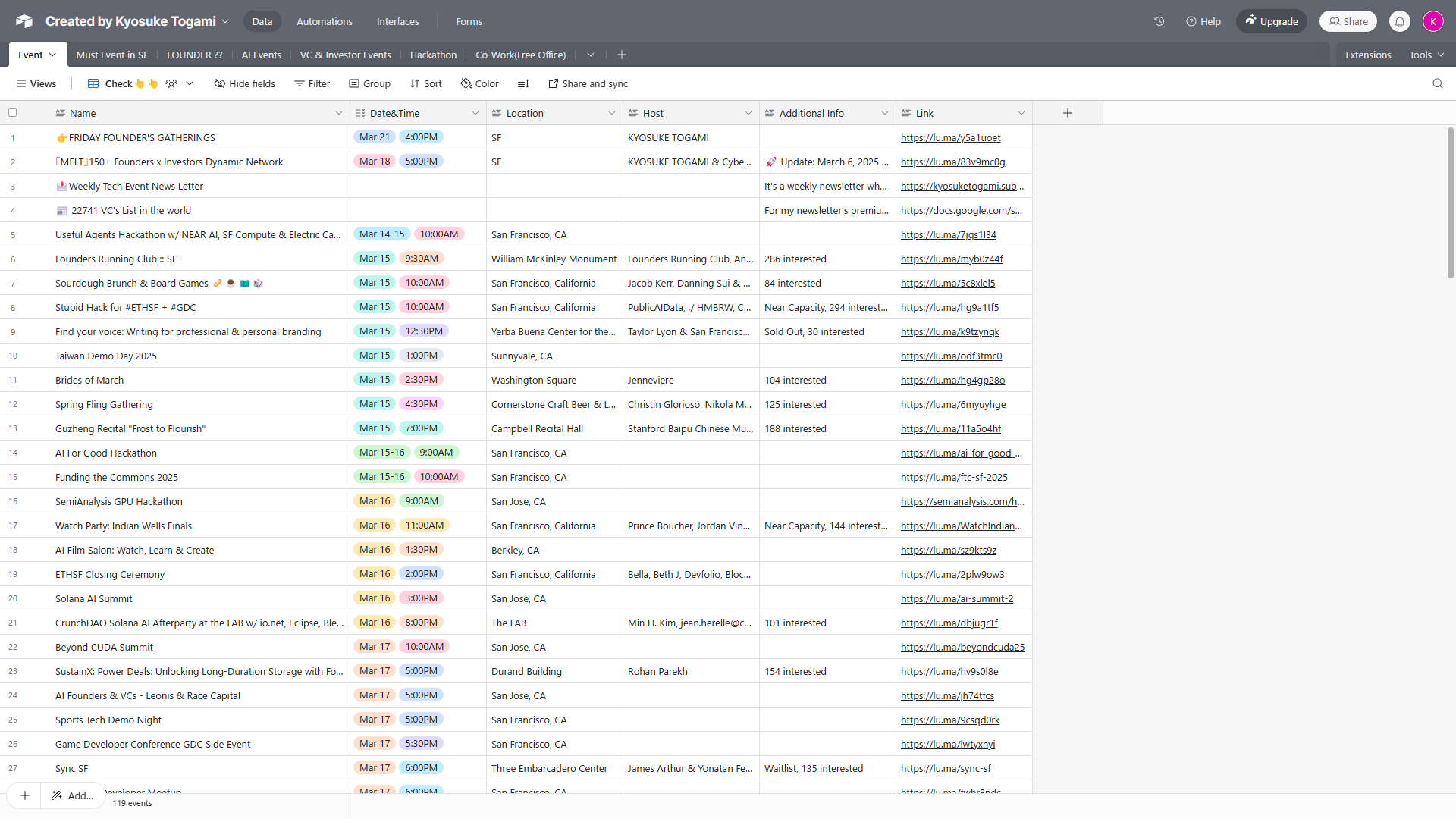Click the 9:30AM time tag
The width and height of the screenshot is (1456, 819).
pos(421,259)
